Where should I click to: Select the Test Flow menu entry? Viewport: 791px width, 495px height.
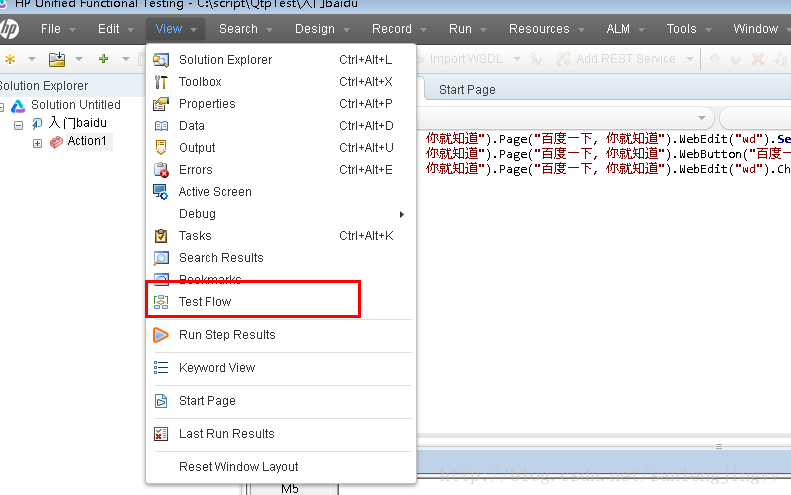click(x=280, y=302)
